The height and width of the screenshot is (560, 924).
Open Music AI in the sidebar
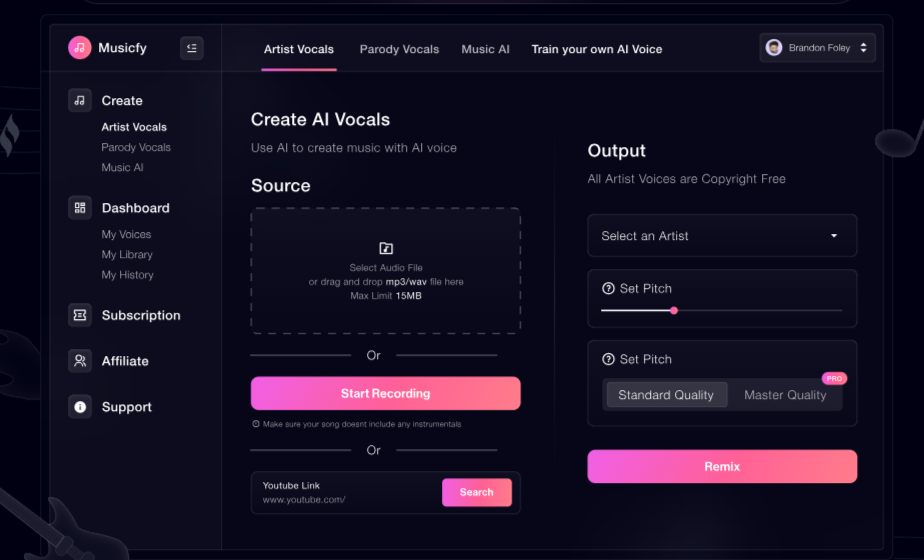tap(123, 167)
